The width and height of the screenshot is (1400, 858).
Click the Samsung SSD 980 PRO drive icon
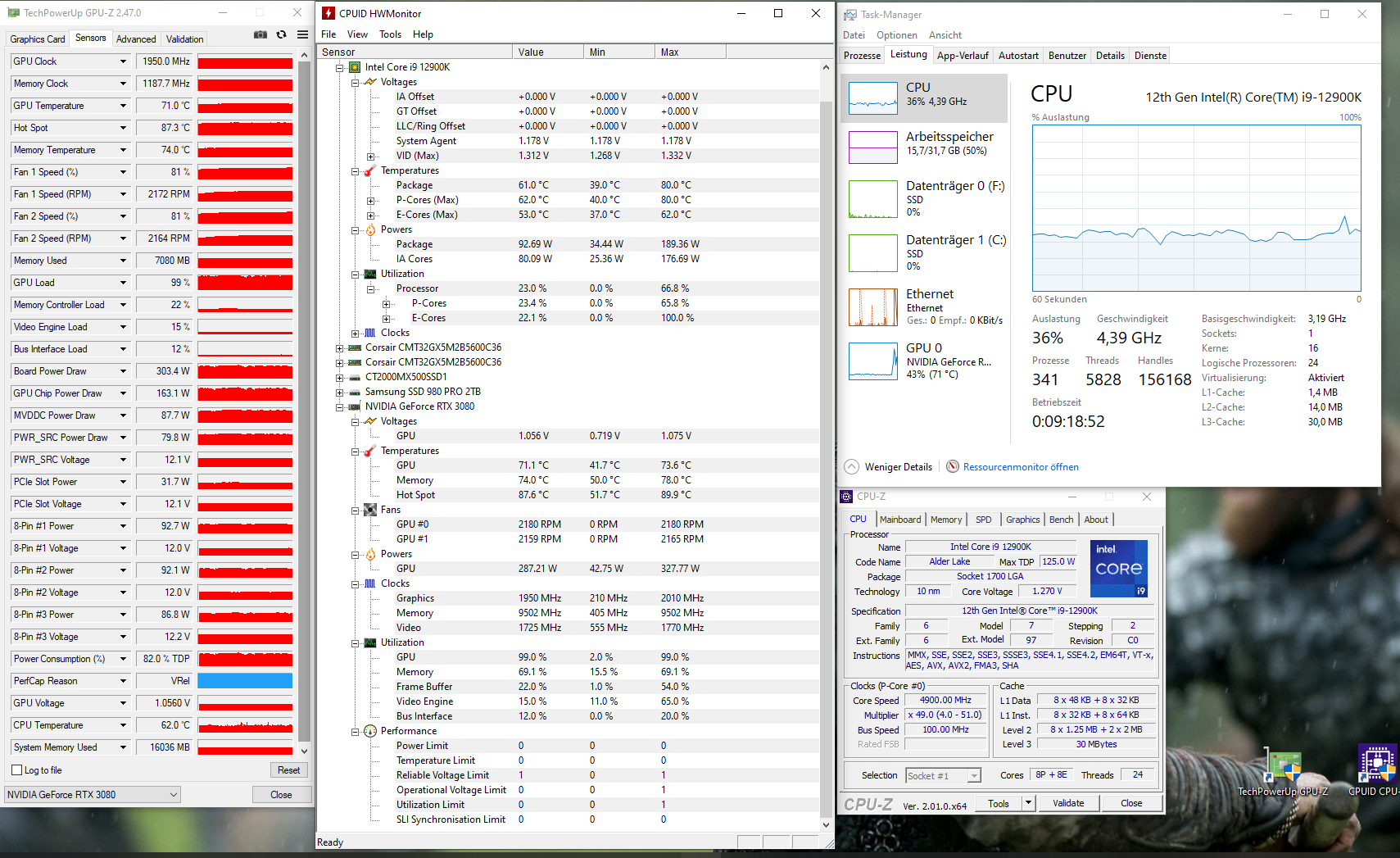[355, 392]
